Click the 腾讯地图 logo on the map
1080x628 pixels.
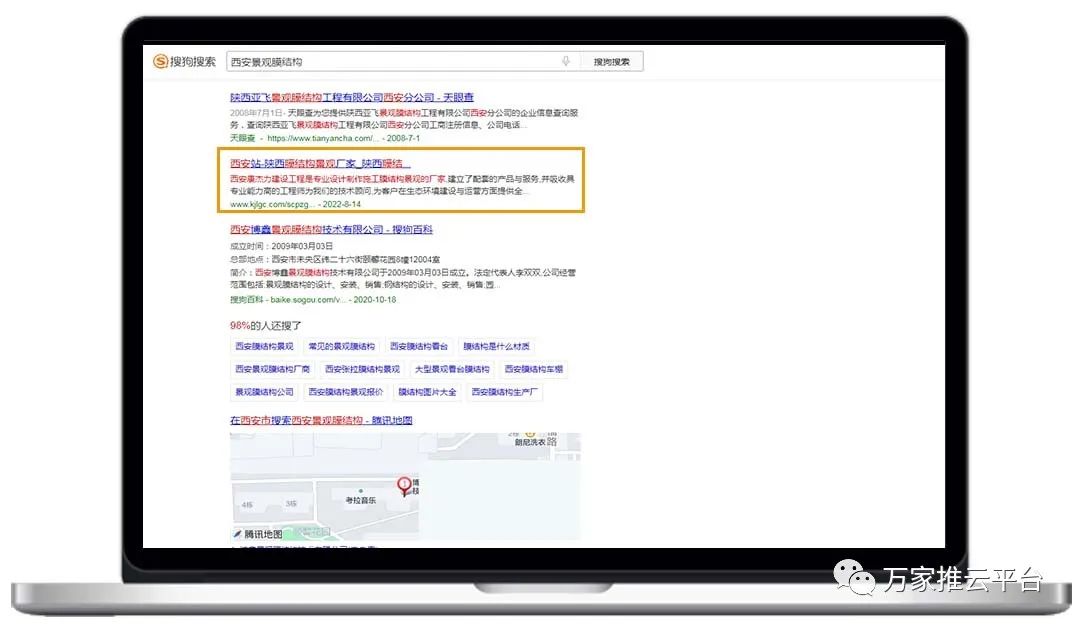257,534
